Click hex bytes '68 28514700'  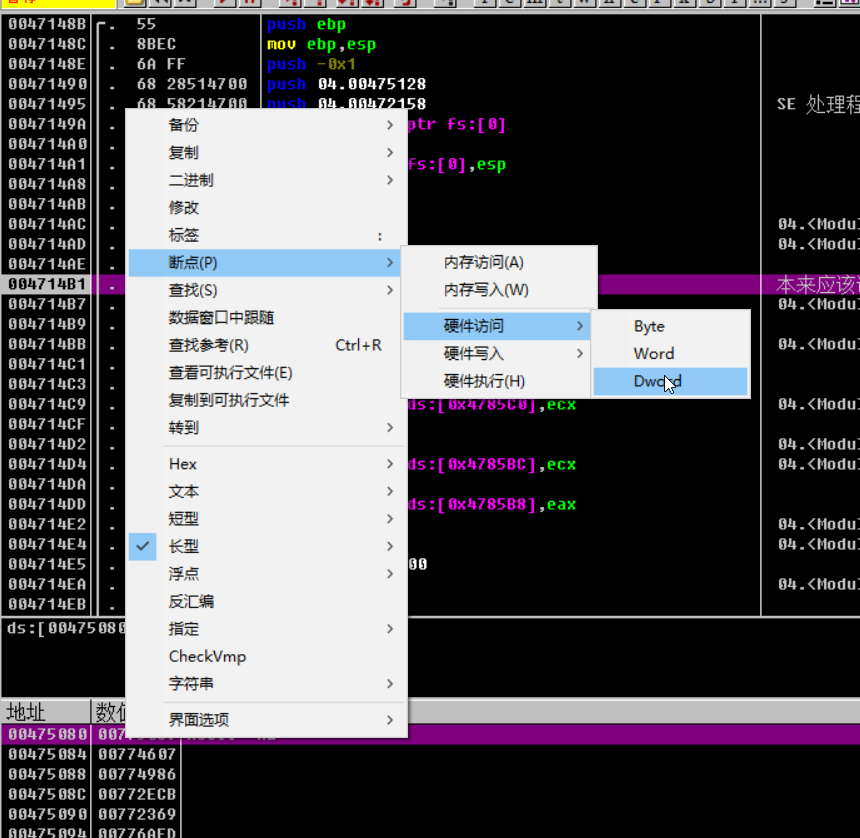coord(192,84)
